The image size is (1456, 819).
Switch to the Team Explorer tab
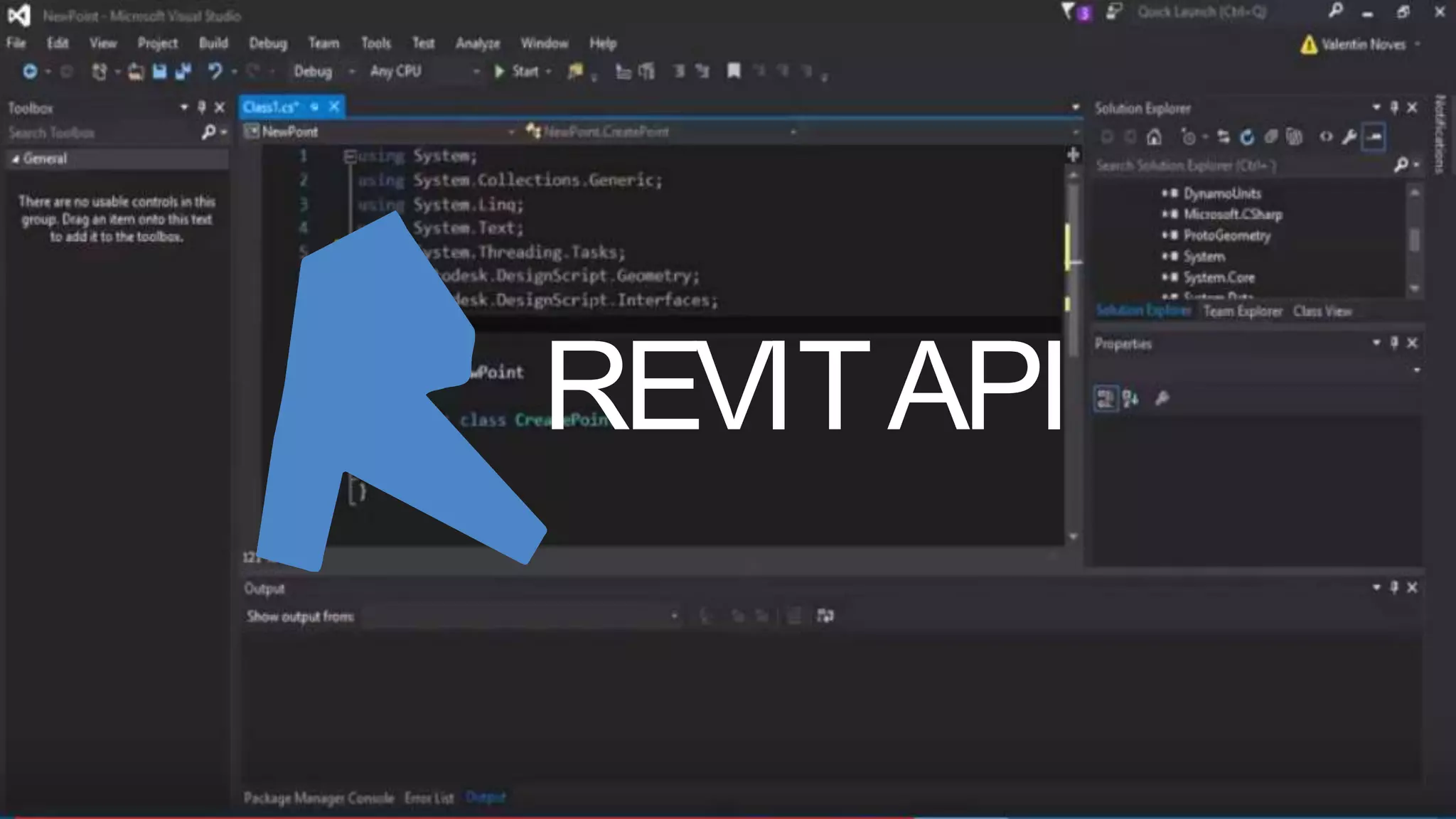tap(1242, 311)
